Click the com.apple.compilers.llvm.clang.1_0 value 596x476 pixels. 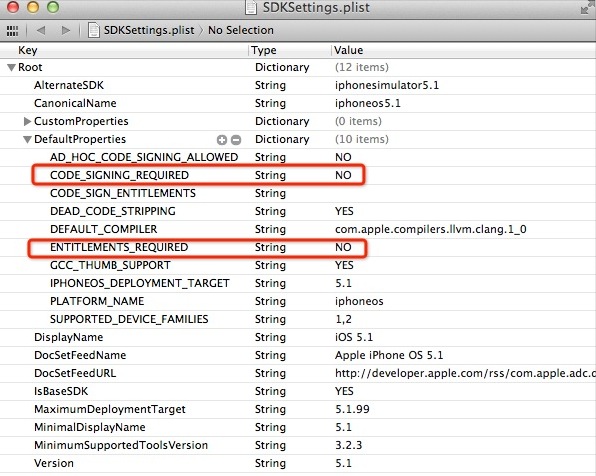pos(431,229)
